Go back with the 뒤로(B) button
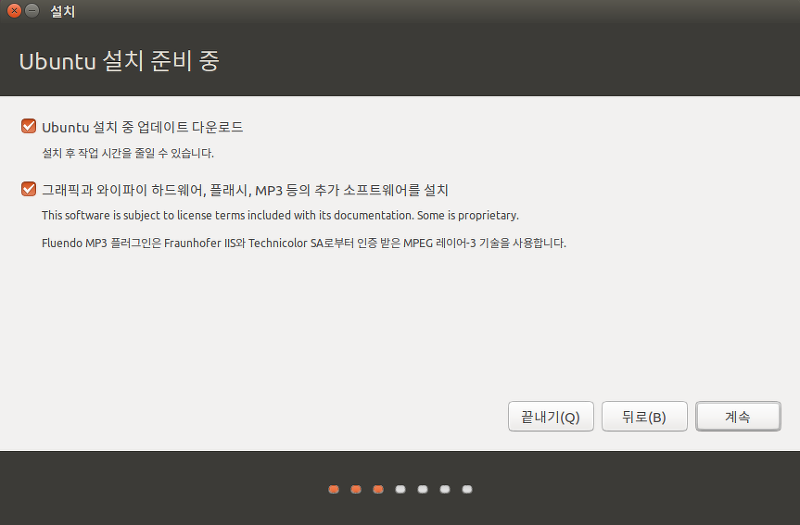Image resolution: width=800 pixels, height=525 pixels. (x=644, y=416)
